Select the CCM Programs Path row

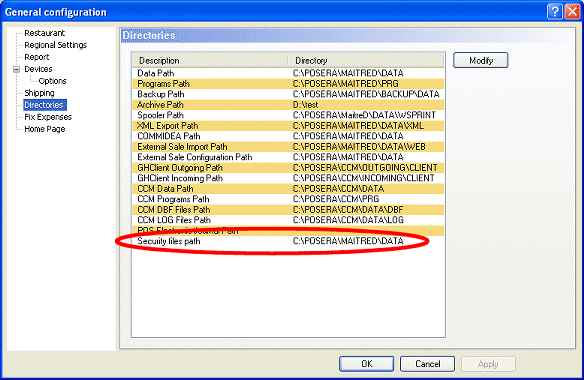point(288,199)
